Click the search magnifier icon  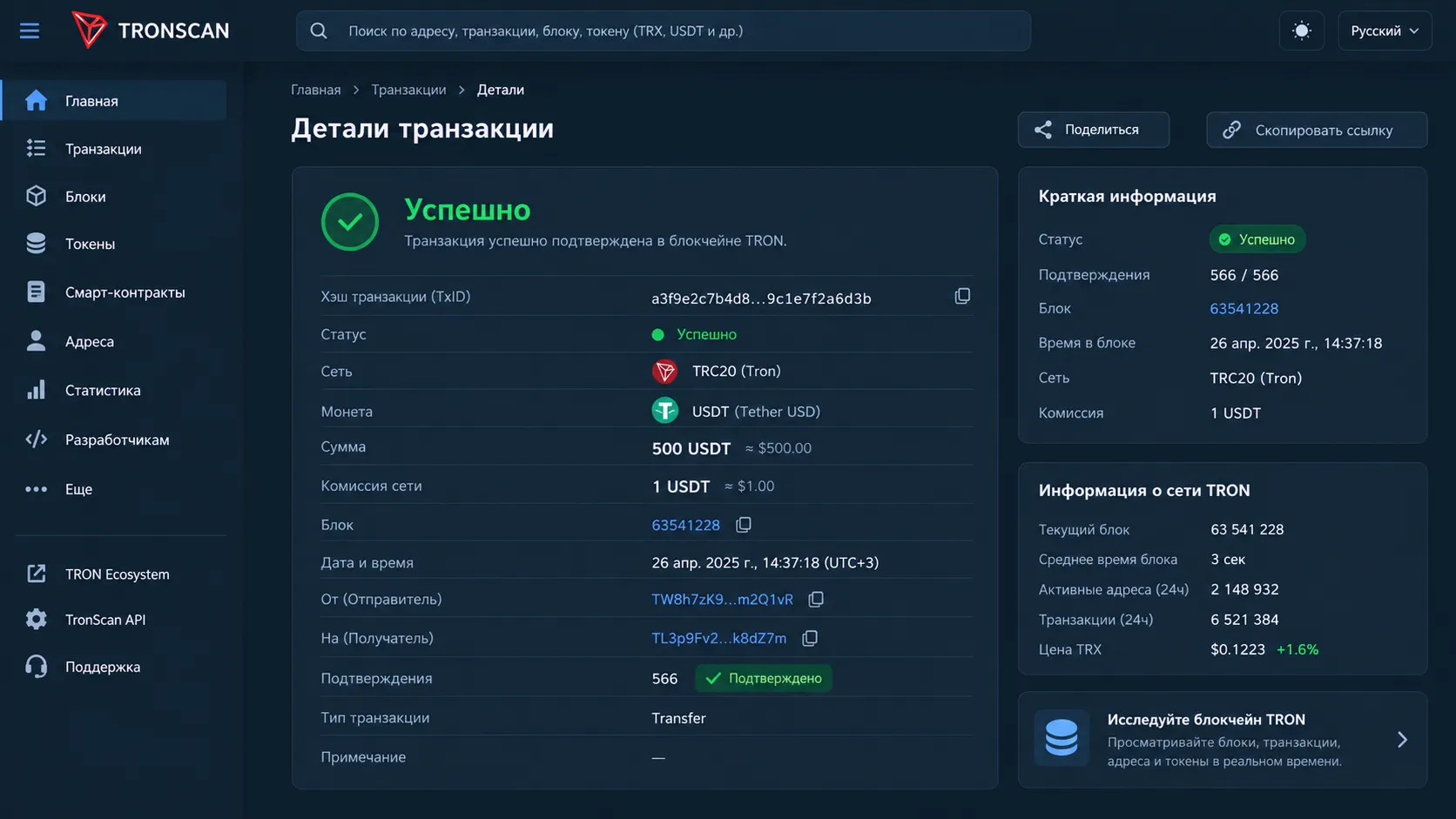point(319,30)
